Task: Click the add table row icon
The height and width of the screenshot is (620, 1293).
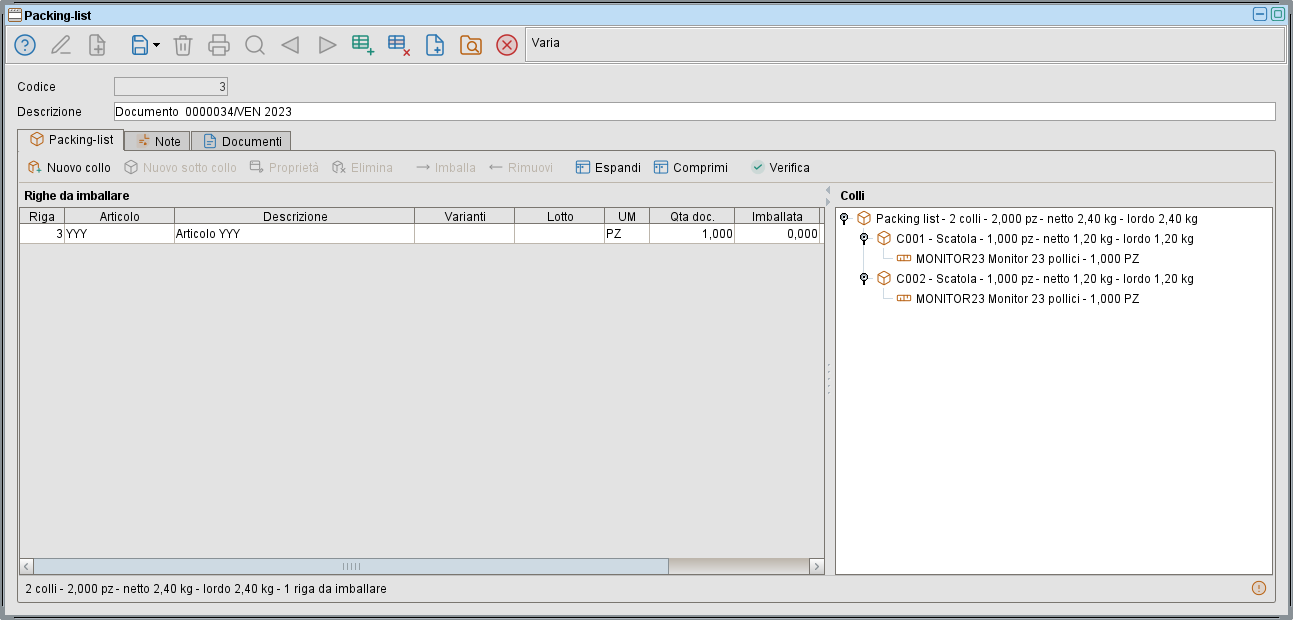Action: pos(363,45)
